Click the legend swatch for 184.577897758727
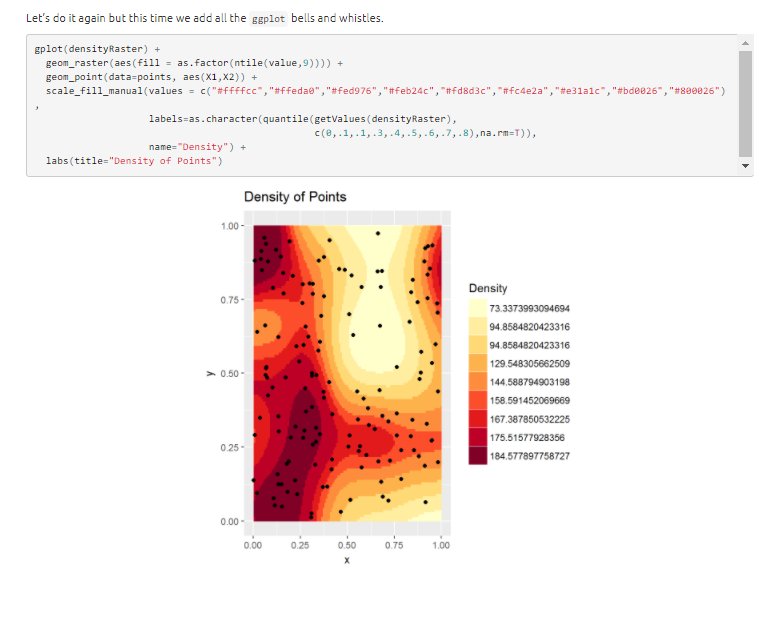 point(478,456)
